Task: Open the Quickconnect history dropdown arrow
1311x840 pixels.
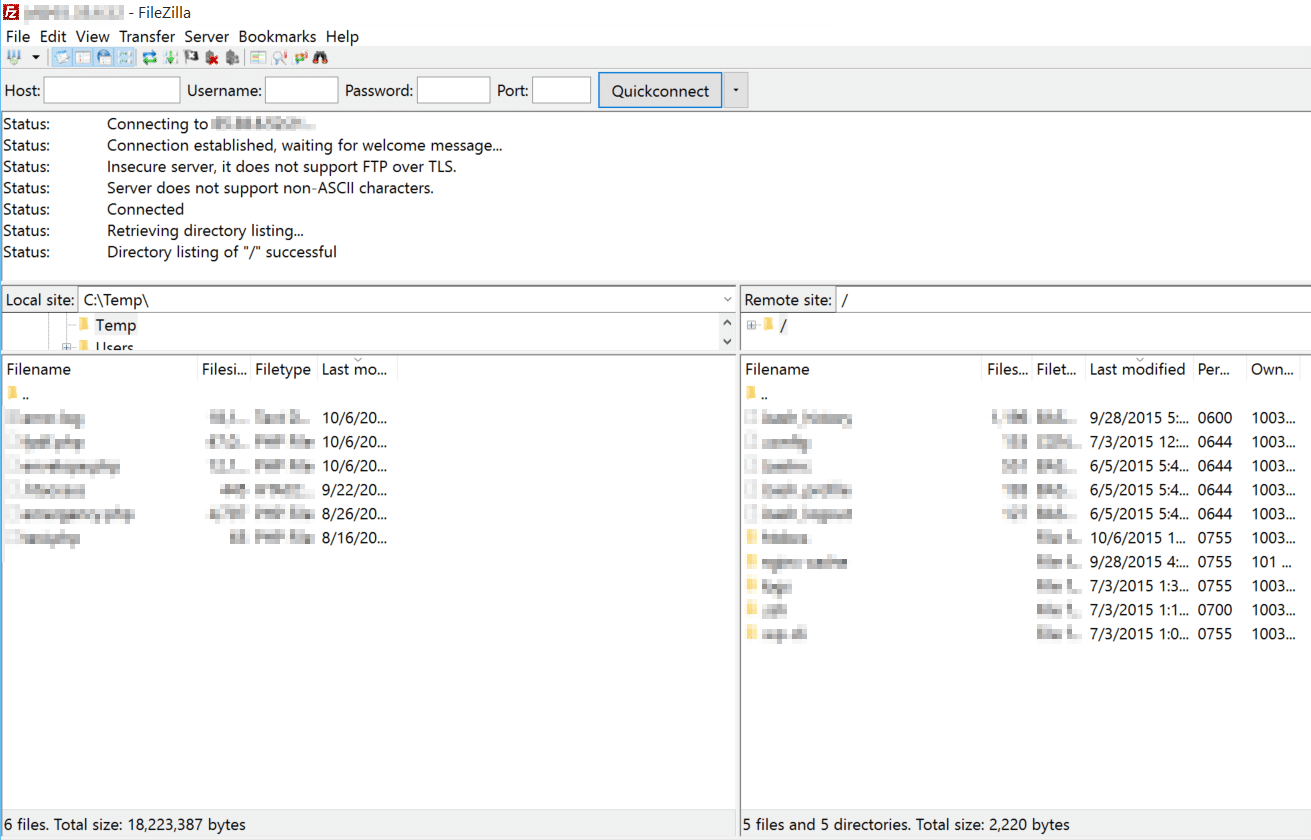Action: [x=735, y=91]
